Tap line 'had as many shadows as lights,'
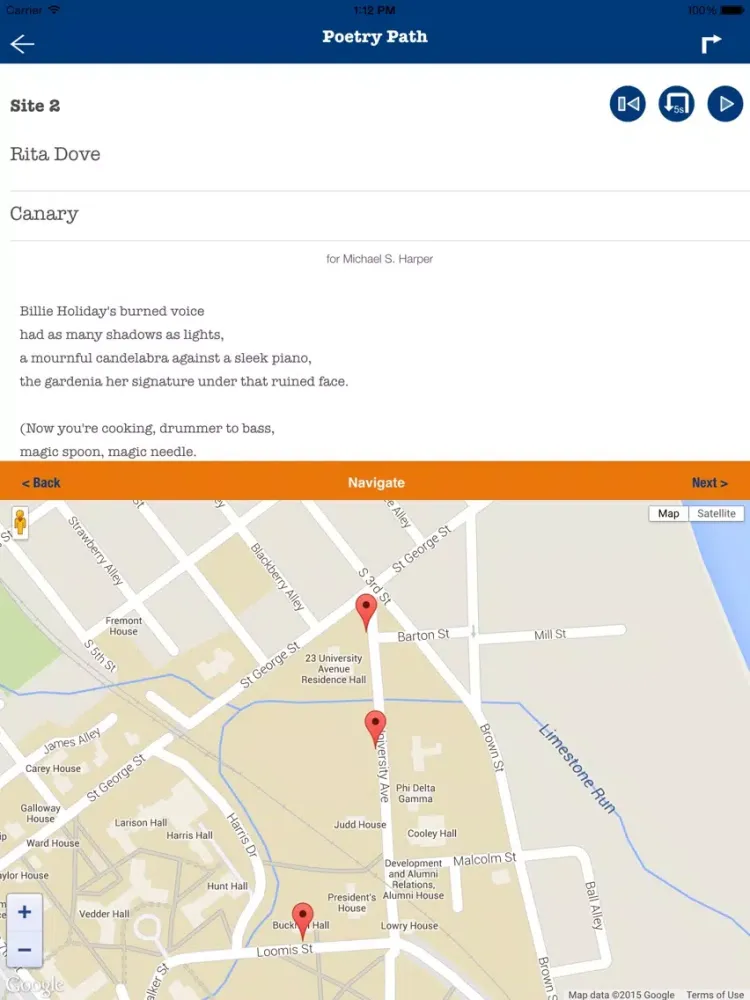 (122, 335)
